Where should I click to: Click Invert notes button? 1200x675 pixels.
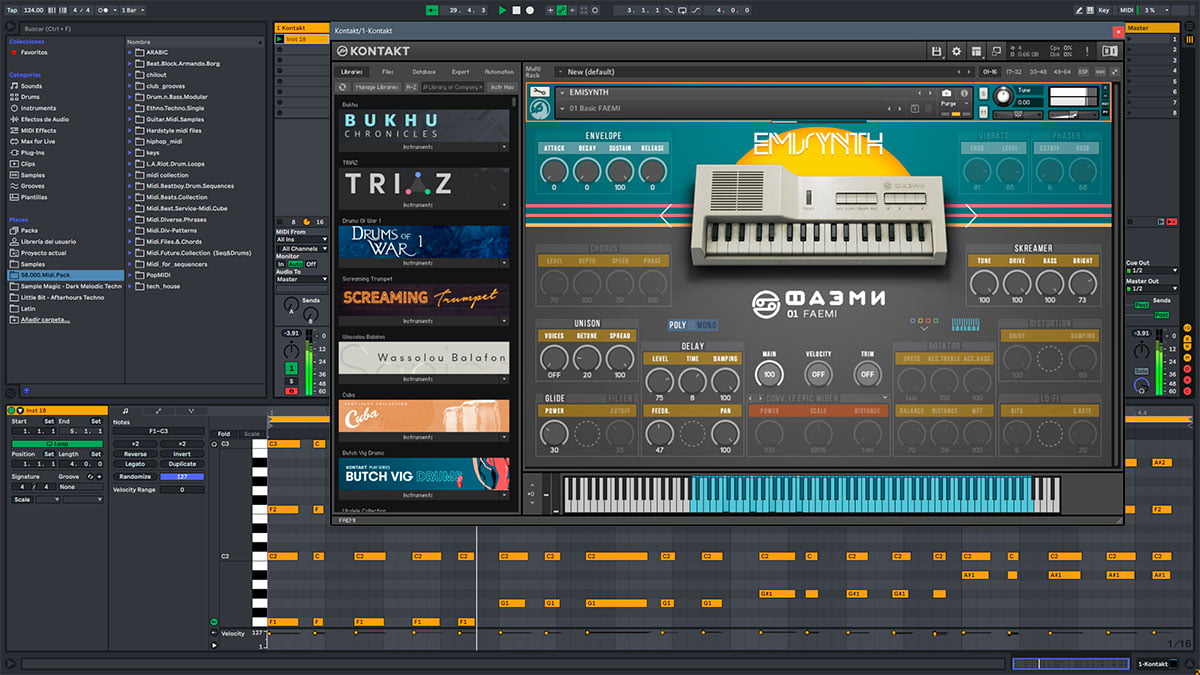click(x=182, y=454)
